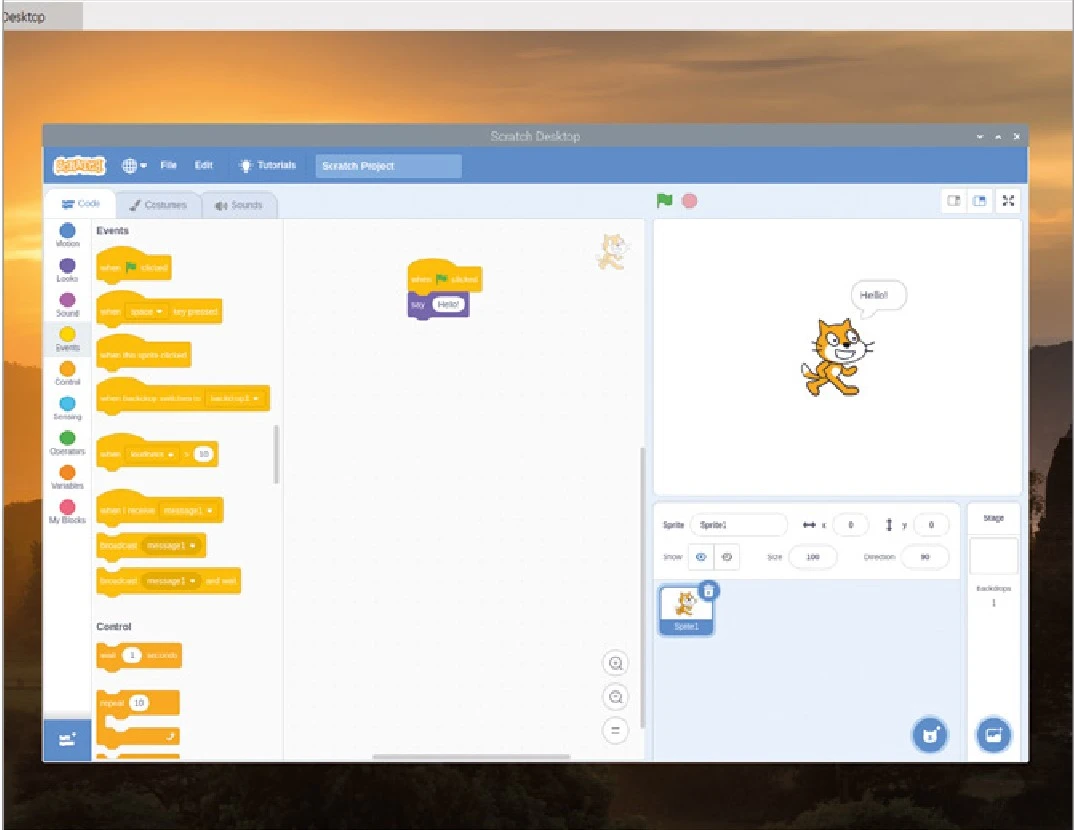Open the Choose a Backdrop button

click(x=993, y=735)
